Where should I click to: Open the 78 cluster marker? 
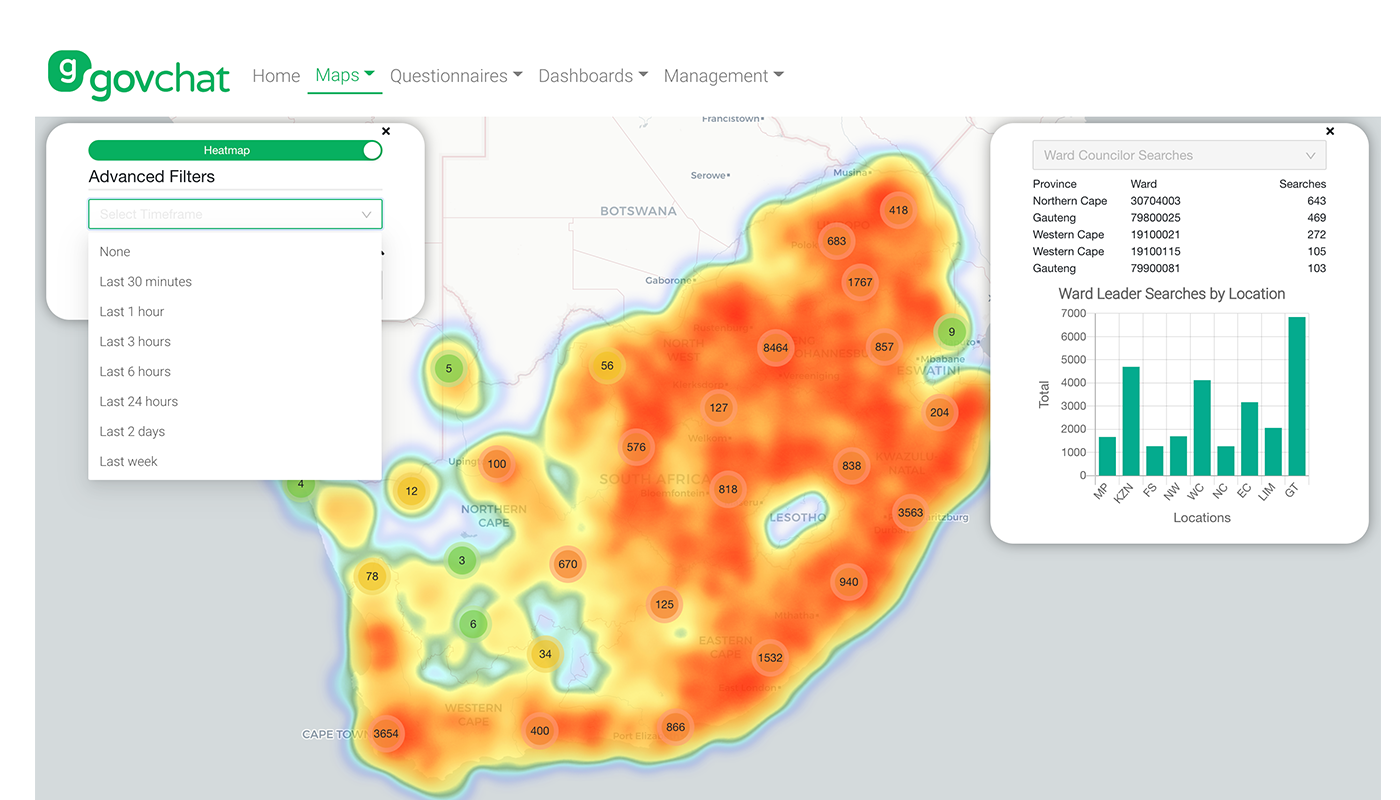point(372,576)
